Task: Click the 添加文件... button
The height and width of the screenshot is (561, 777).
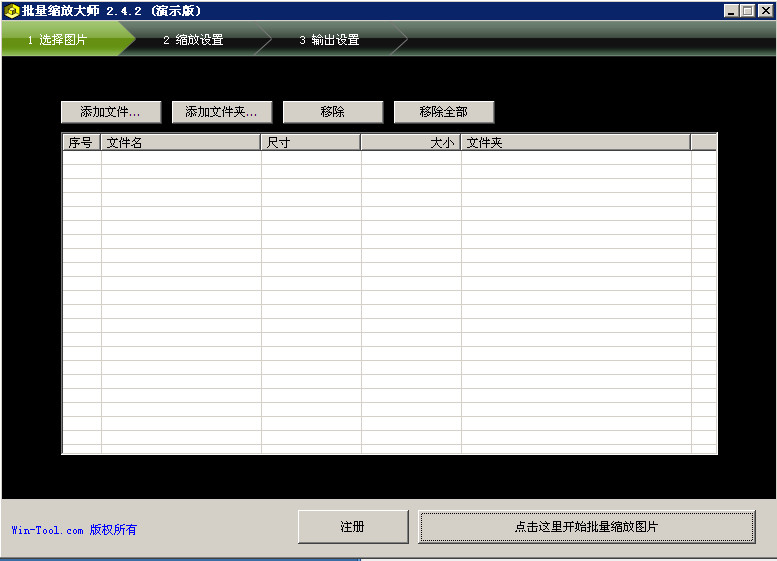Action: [x=111, y=112]
